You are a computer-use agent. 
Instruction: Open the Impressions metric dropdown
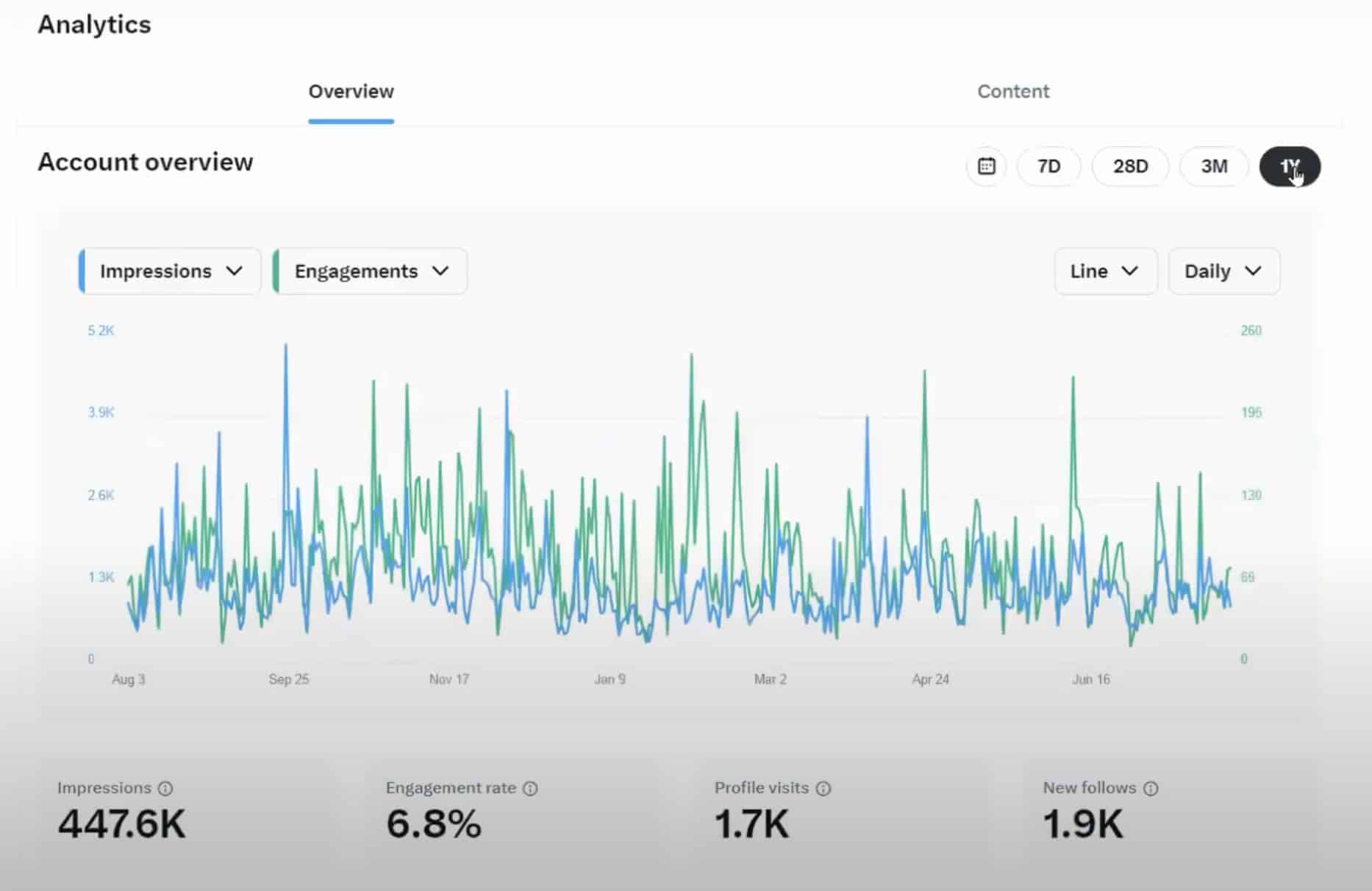[168, 271]
